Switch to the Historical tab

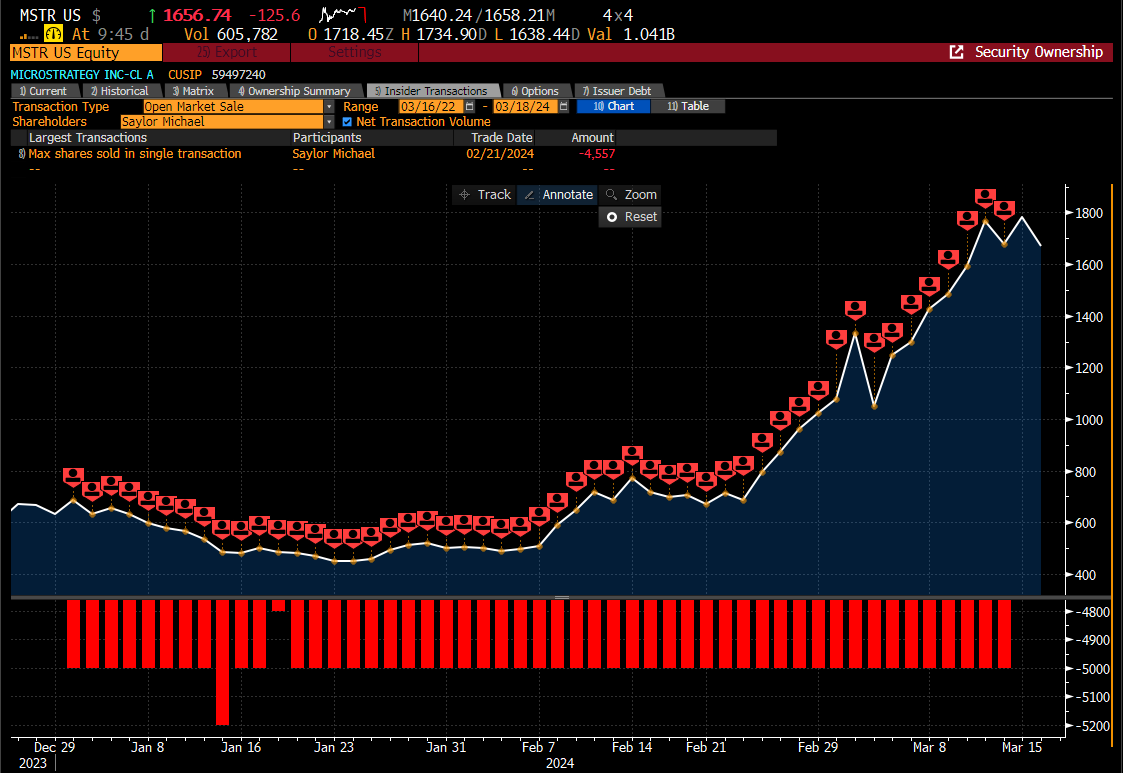[120, 91]
